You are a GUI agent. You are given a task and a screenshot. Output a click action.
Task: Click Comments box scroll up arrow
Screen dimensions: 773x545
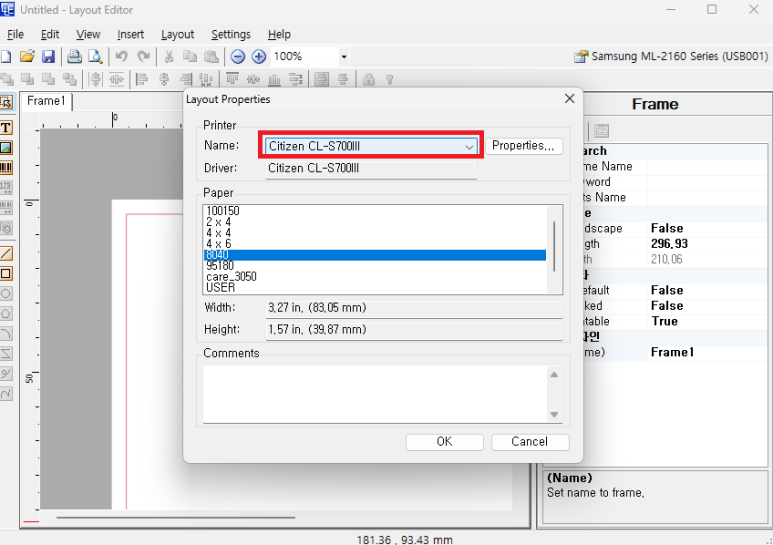pos(554,375)
